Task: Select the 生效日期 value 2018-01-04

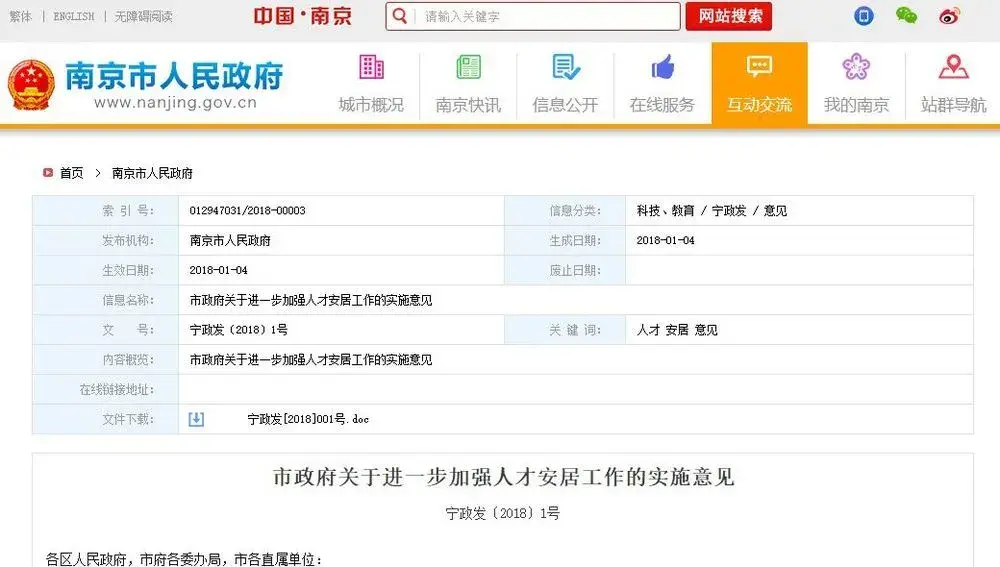Action: coord(218,270)
